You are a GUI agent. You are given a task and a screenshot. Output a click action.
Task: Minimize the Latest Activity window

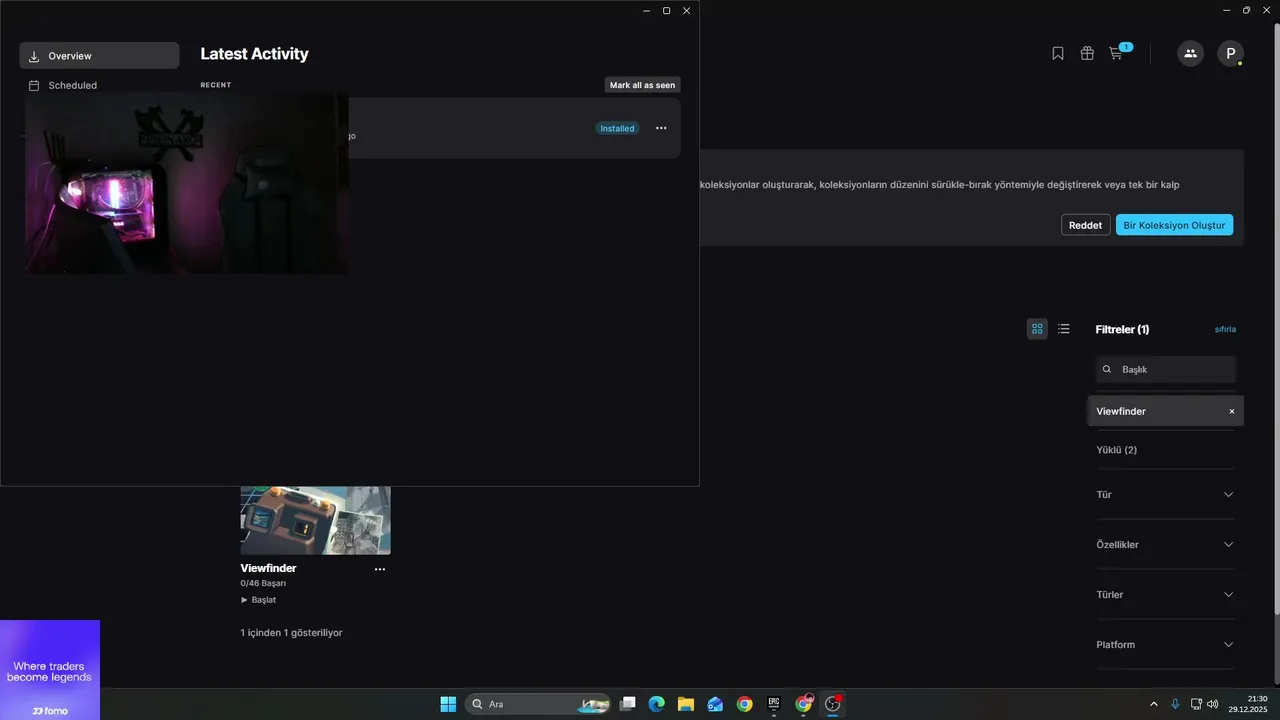(647, 10)
